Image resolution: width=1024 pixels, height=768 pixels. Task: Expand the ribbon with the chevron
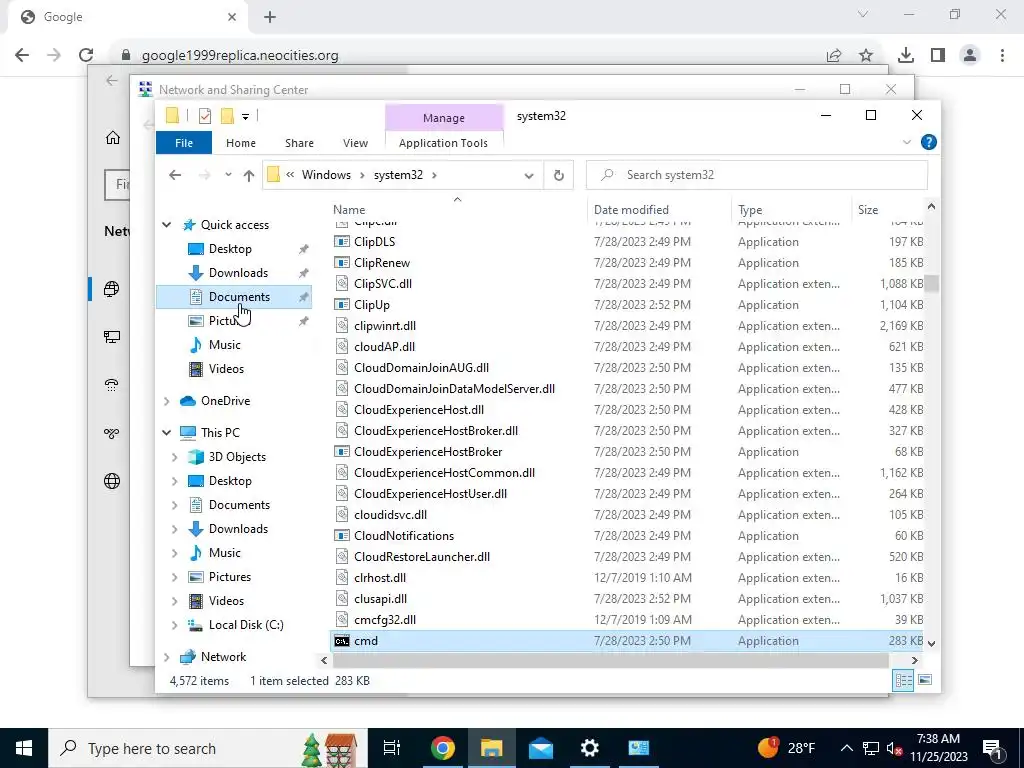pos(906,142)
